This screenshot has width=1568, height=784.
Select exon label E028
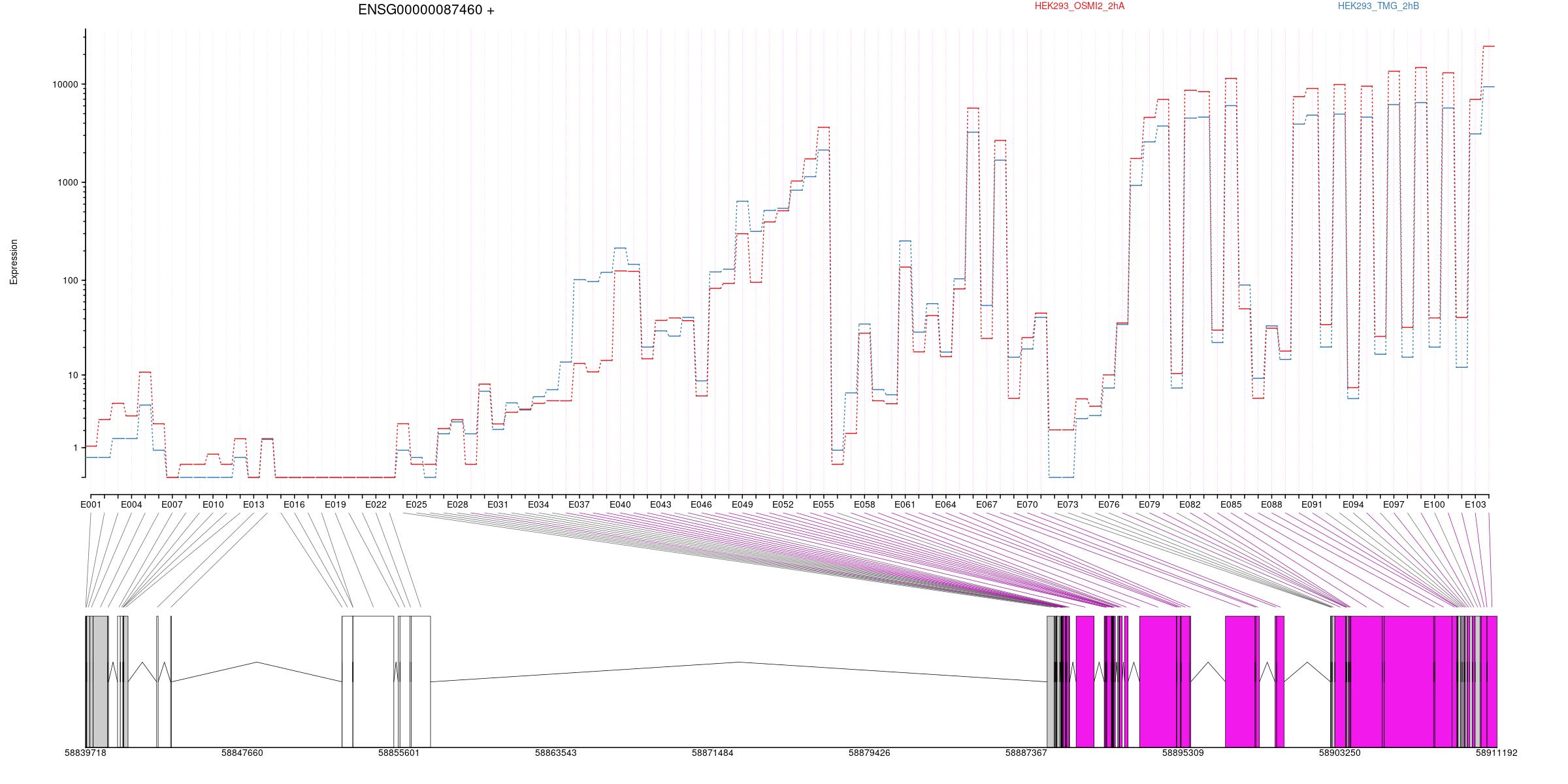[457, 505]
